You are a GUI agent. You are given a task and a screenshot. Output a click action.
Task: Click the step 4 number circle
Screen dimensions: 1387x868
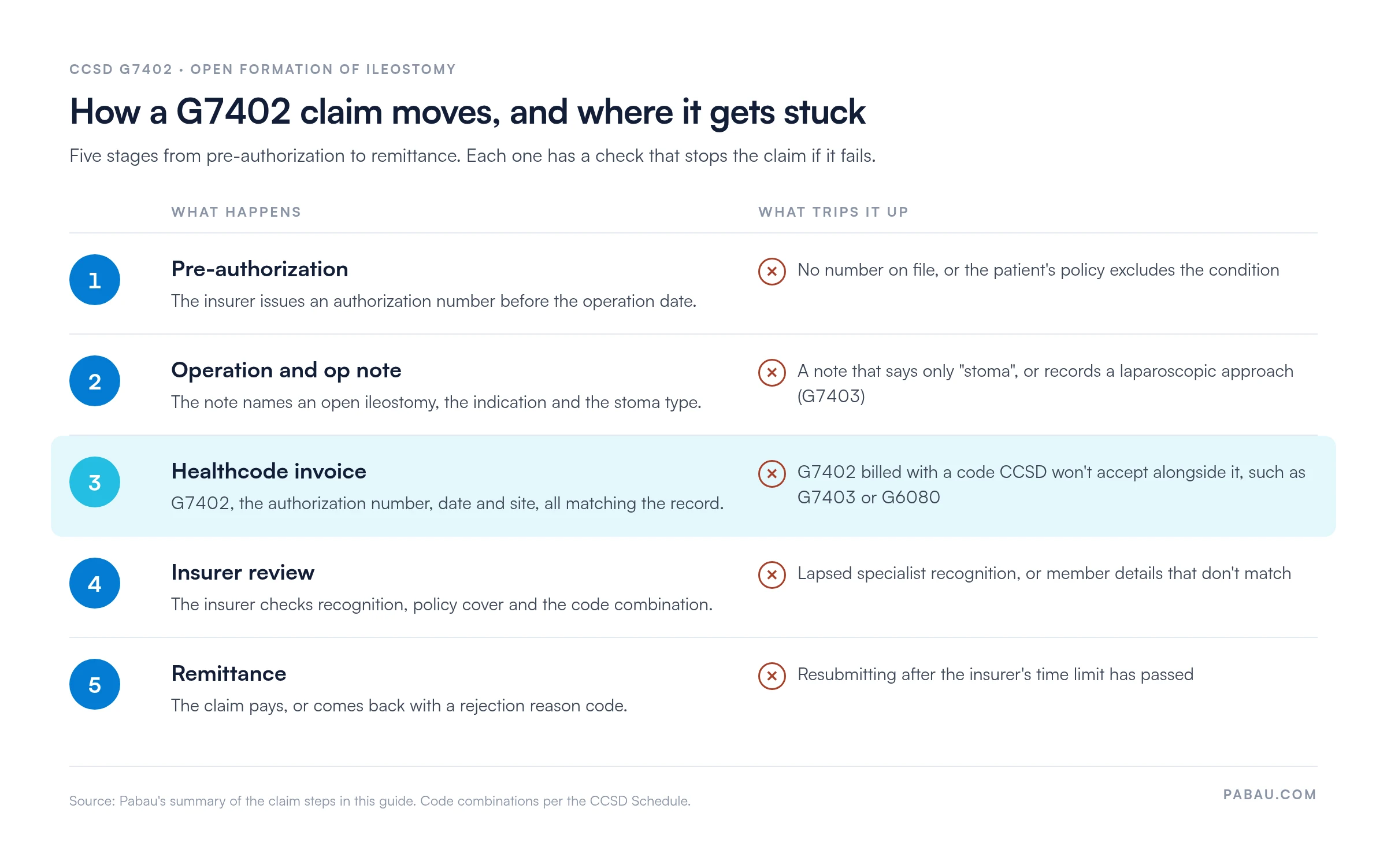[95, 583]
